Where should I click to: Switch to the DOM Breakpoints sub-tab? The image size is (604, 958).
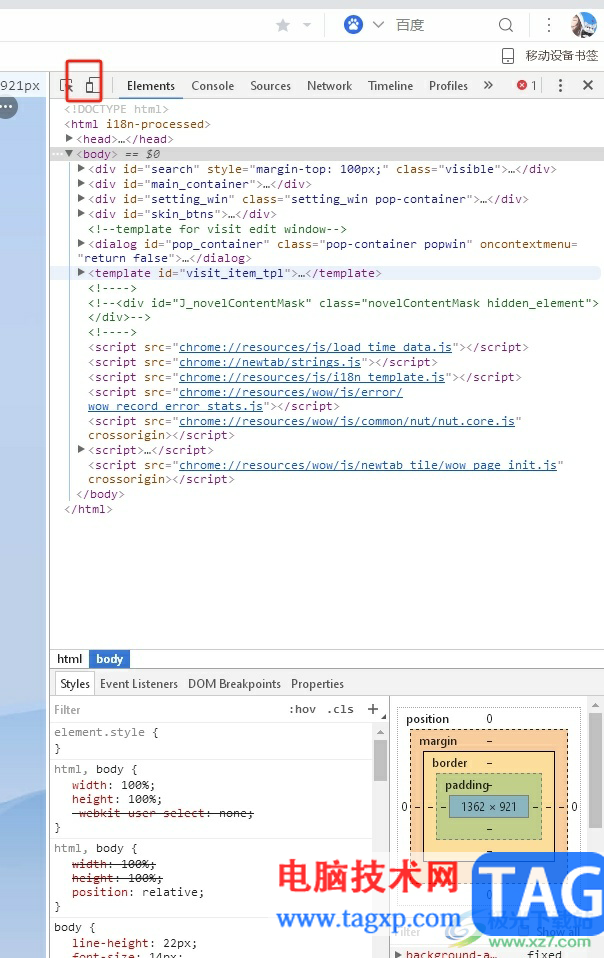[235, 684]
